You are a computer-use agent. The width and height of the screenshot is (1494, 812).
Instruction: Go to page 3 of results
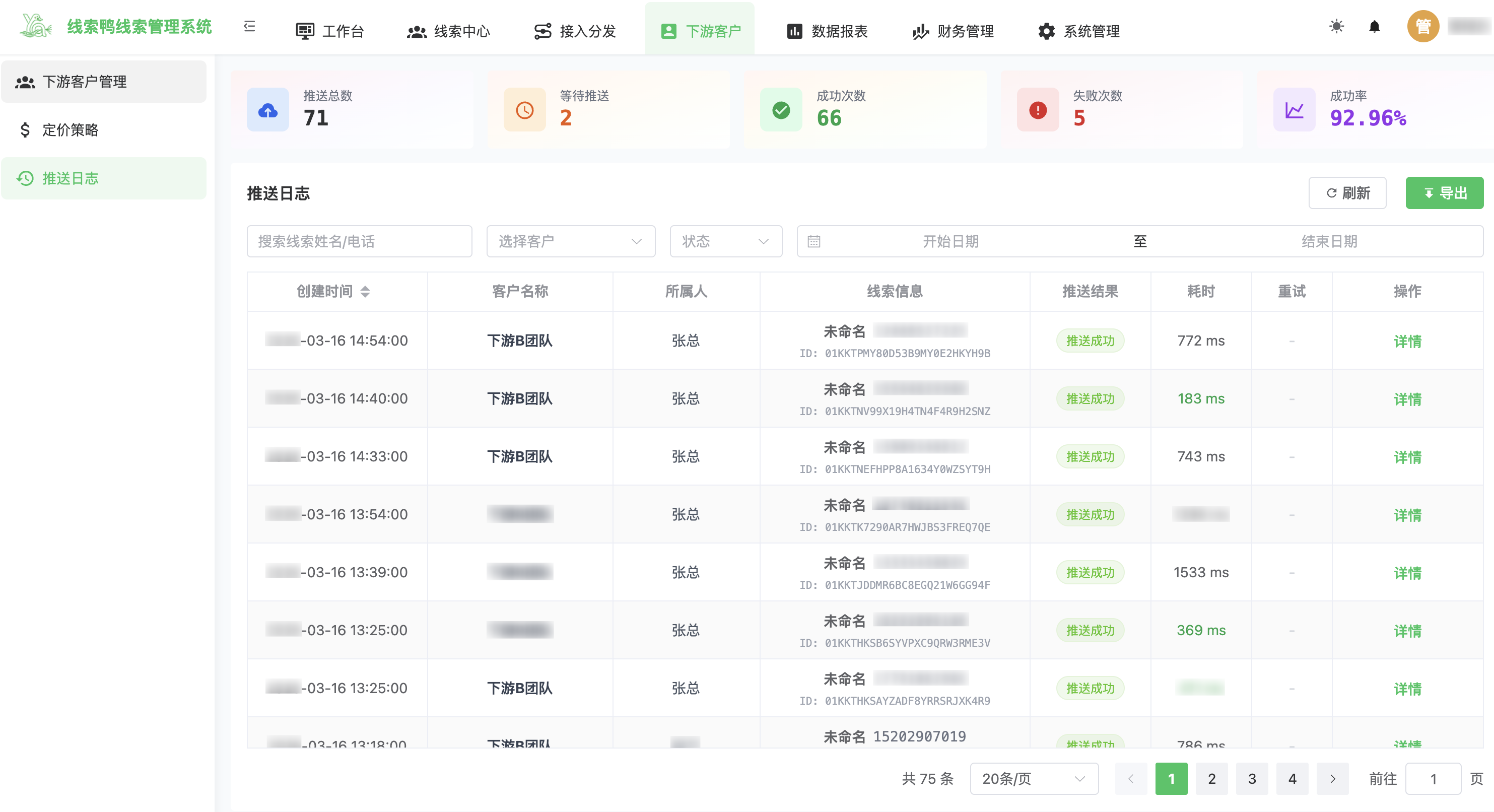tap(1252, 779)
